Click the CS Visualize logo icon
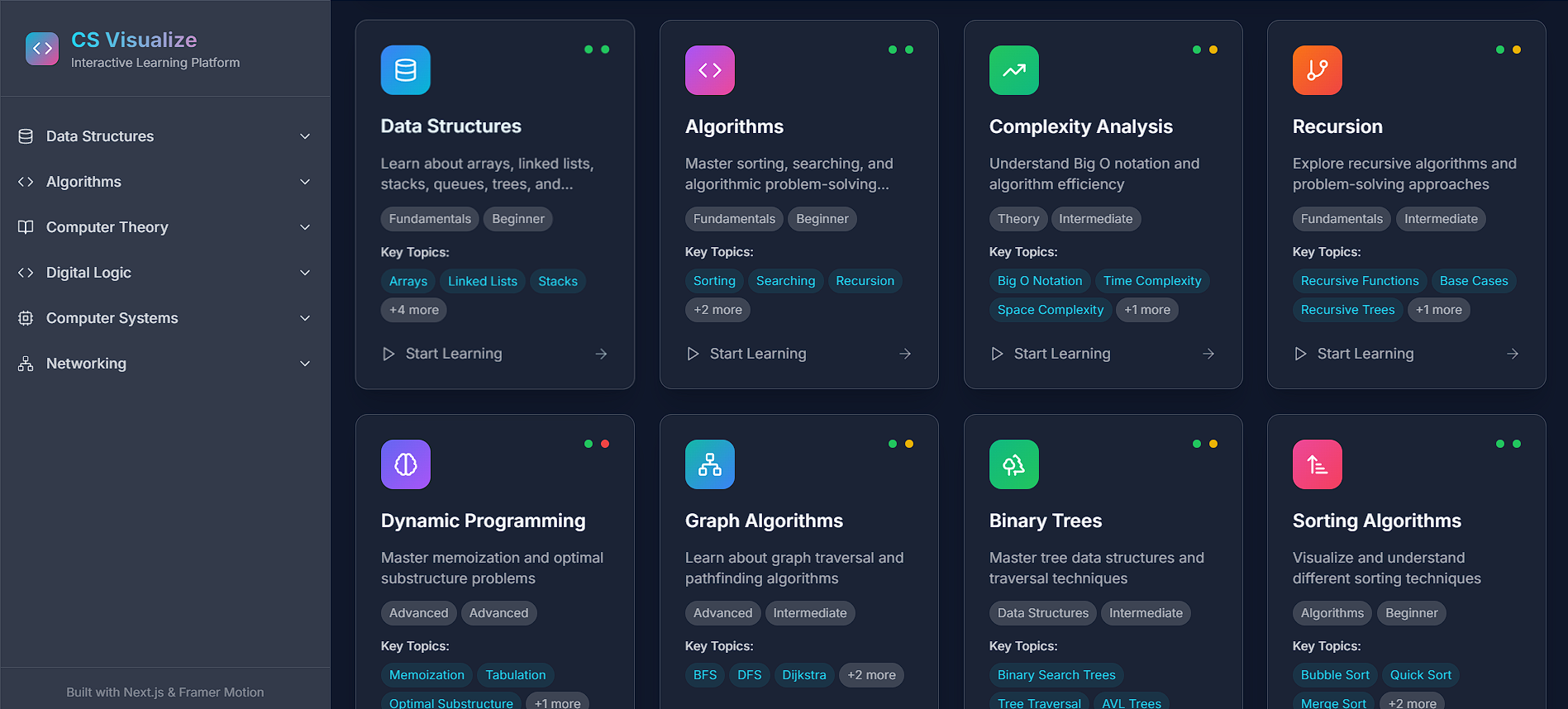This screenshot has height=709, width=1568. 42,49
